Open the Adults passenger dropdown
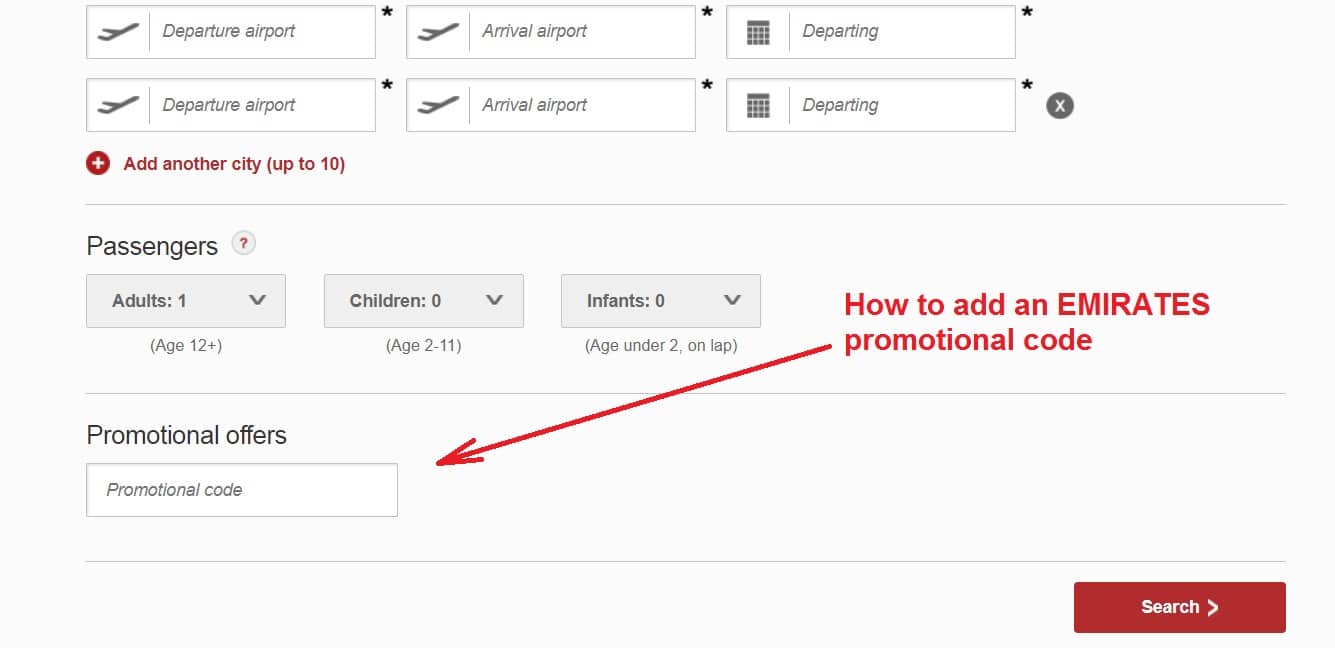Image resolution: width=1335 pixels, height=648 pixels. 185,300
